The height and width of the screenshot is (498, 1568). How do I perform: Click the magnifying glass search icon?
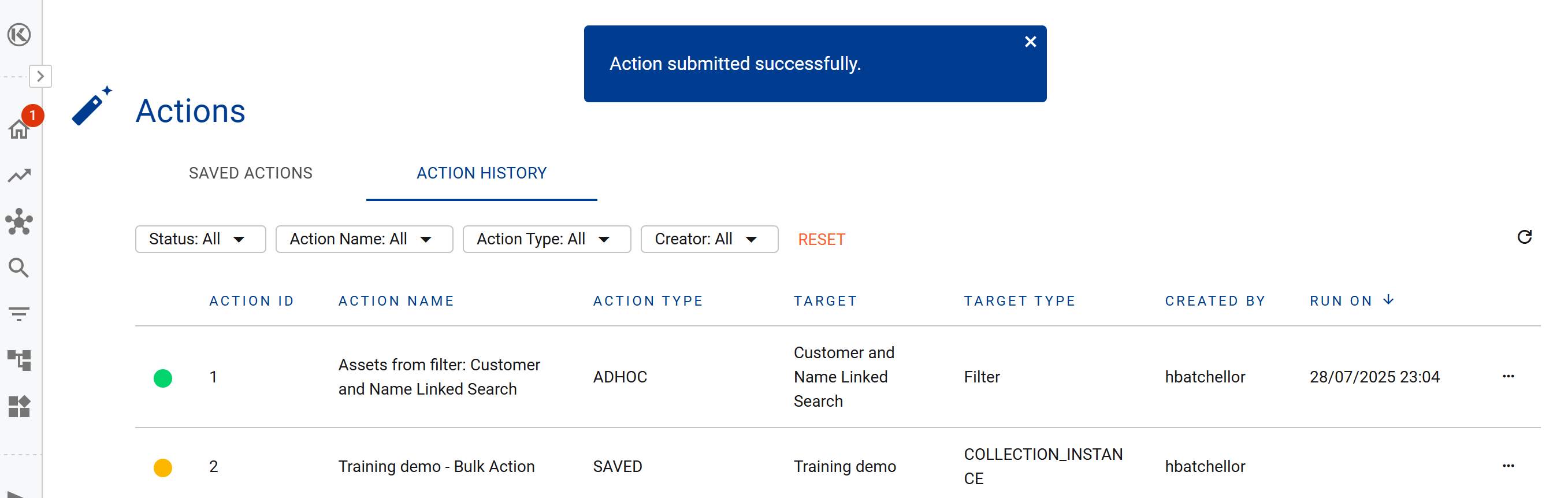pos(20,268)
